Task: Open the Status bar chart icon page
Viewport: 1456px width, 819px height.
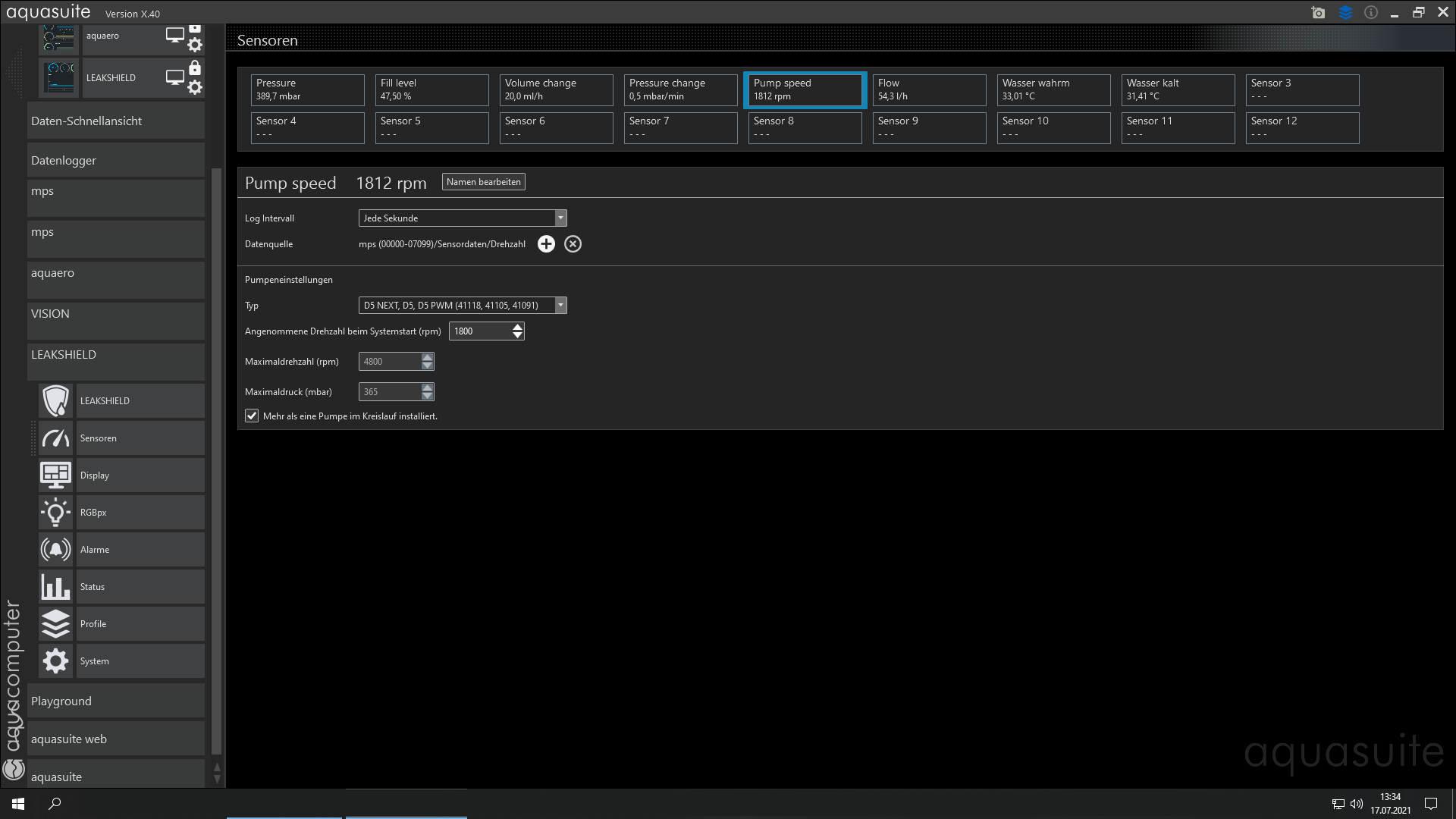Action: [55, 587]
